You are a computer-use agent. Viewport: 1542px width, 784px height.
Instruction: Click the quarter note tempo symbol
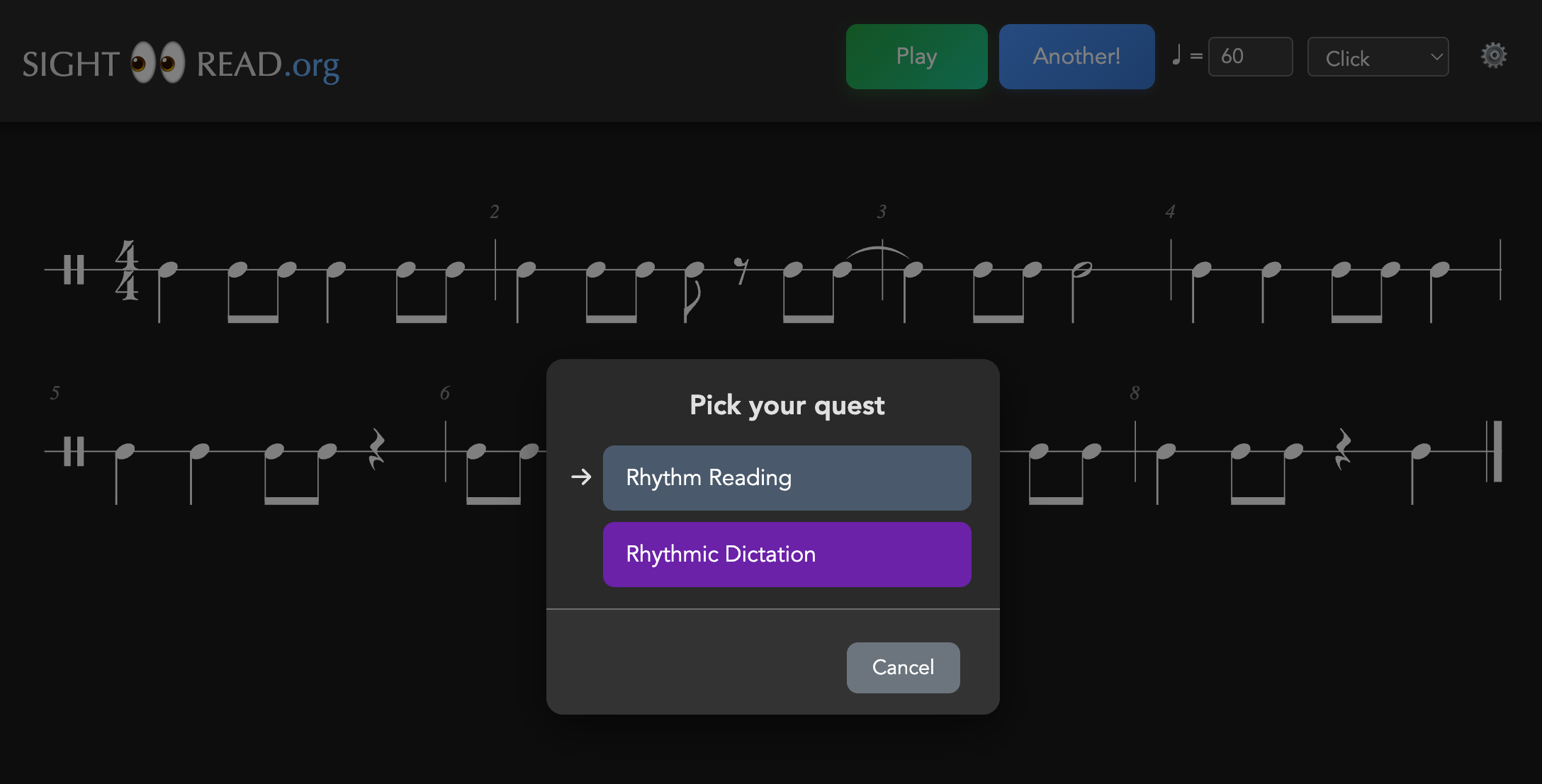[1176, 55]
